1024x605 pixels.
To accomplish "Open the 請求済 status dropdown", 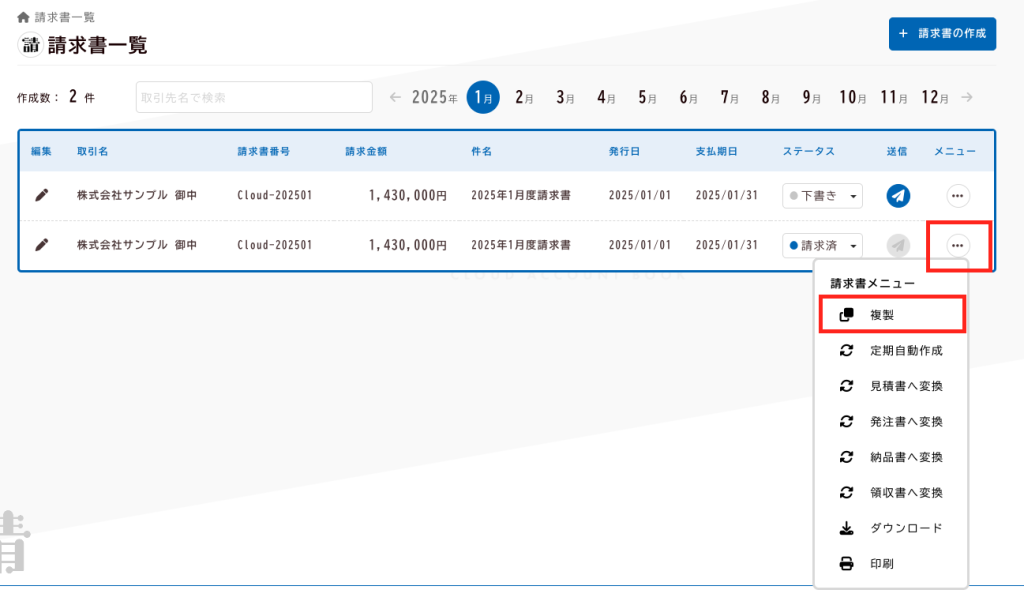I will click(x=822, y=245).
